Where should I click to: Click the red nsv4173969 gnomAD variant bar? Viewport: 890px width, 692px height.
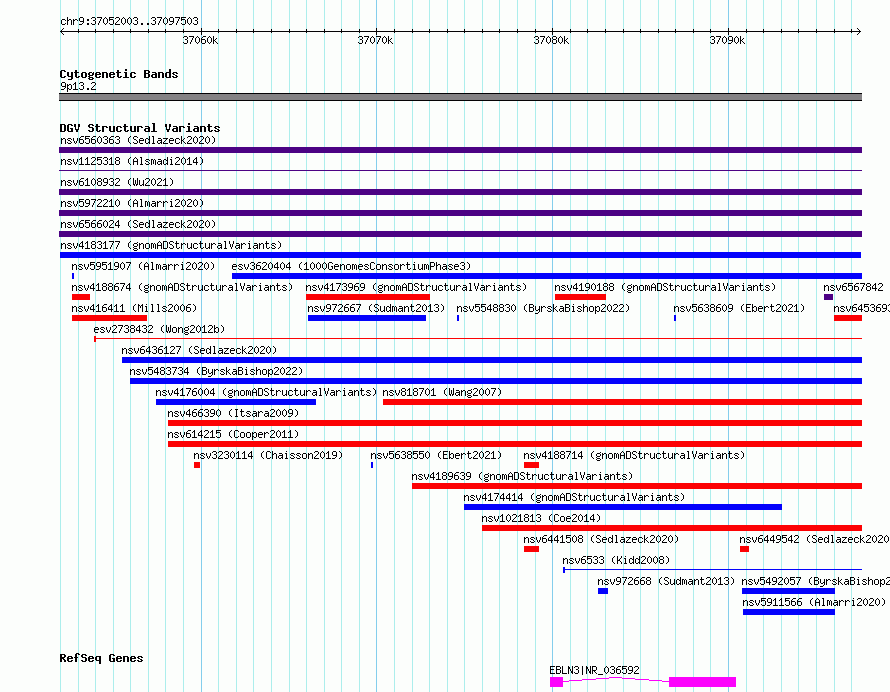pos(368,297)
